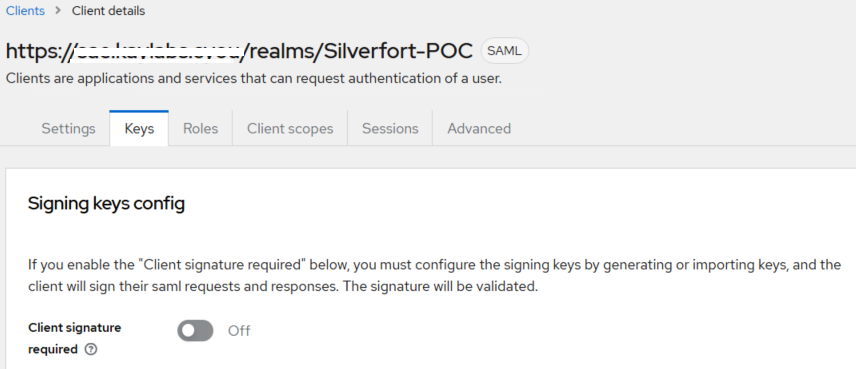856x369 pixels.
Task: Click the SAML protocol badge
Action: coord(504,51)
